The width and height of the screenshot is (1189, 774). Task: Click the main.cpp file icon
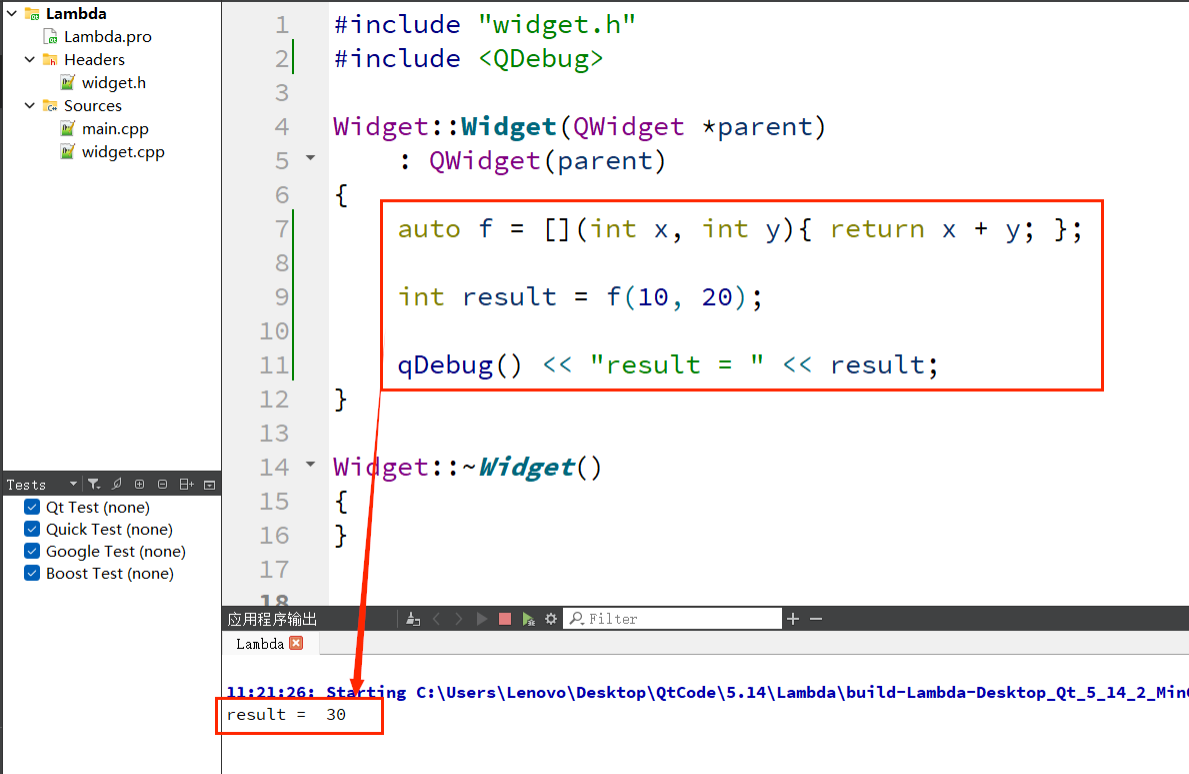(67, 129)
